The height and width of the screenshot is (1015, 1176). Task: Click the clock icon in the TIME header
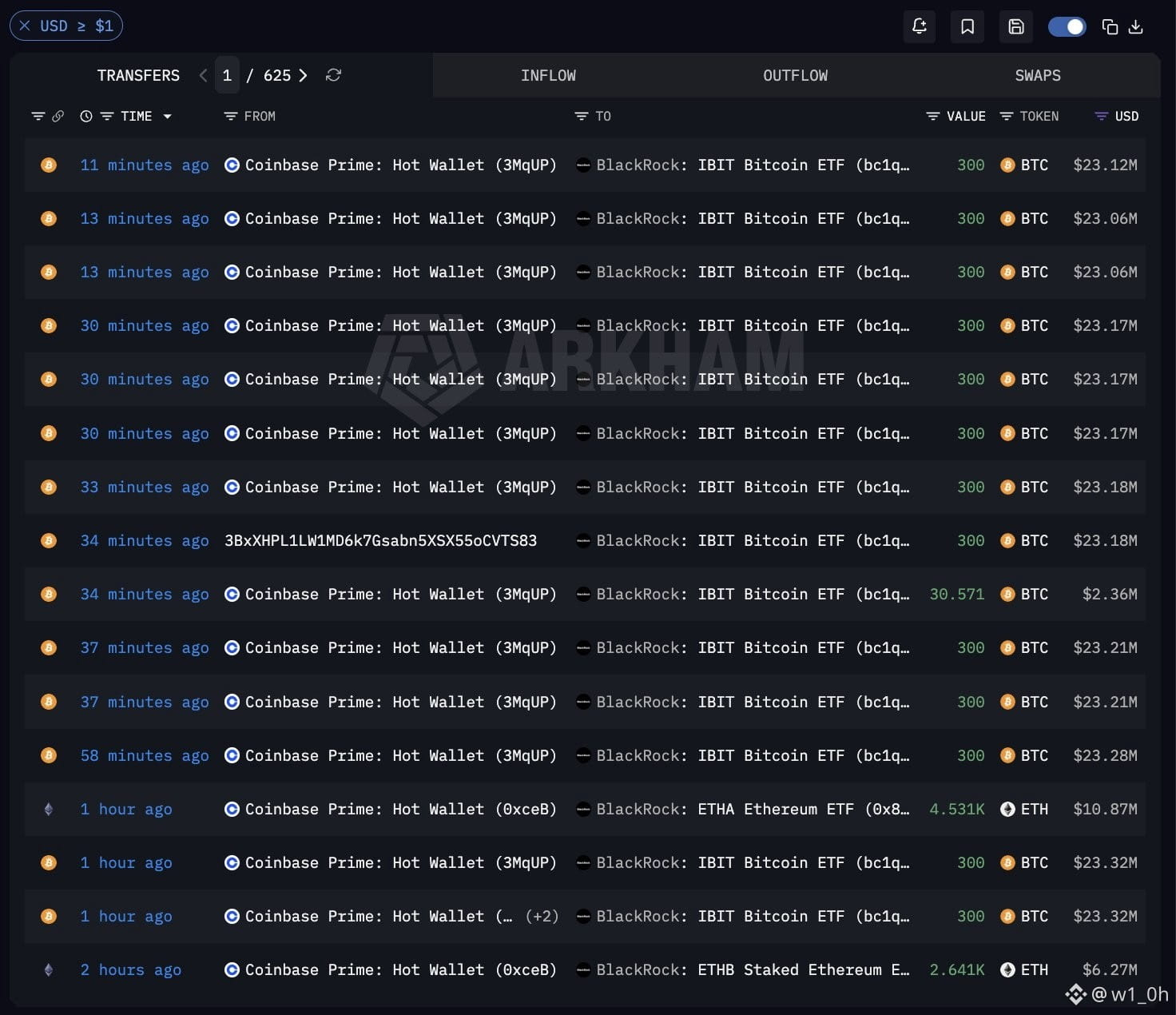point(86,117)
